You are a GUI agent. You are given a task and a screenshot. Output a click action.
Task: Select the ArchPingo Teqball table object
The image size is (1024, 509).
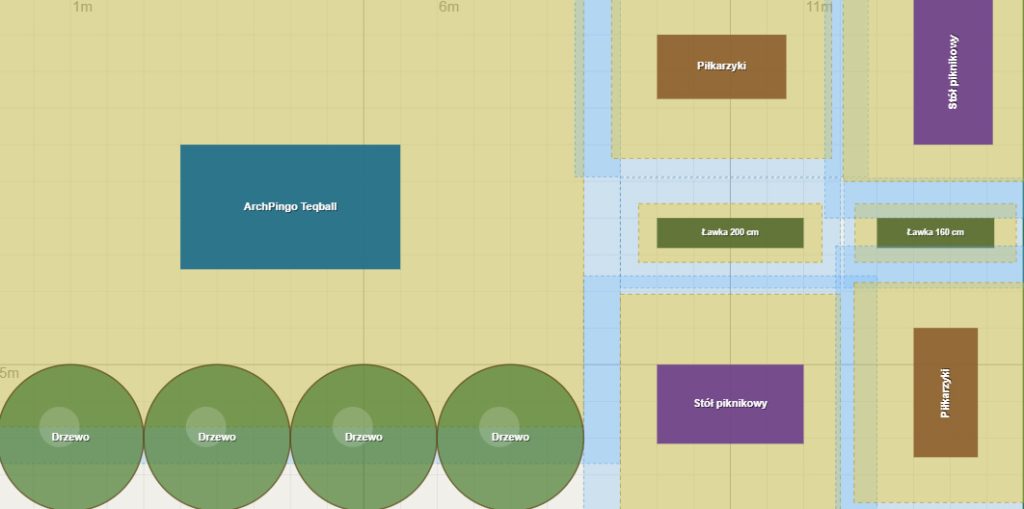point(290,207)
